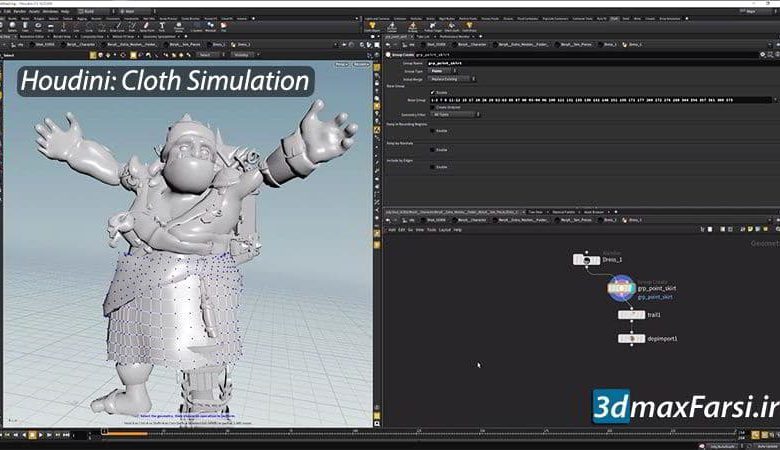Click the grp_point_skirt node icon
Viewport: 780px width, 450px height.
621,288
